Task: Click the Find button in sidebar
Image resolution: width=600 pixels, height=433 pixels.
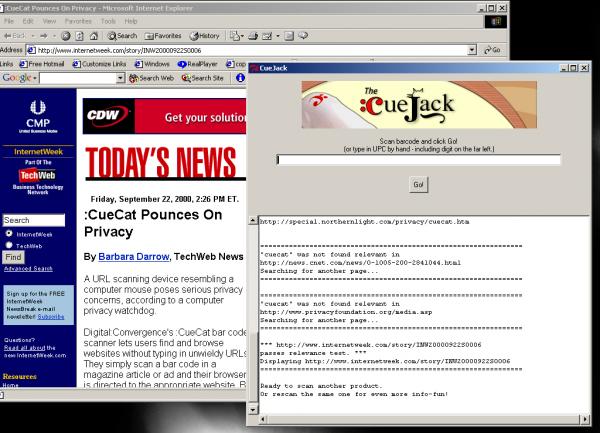Action: [13, 257]
